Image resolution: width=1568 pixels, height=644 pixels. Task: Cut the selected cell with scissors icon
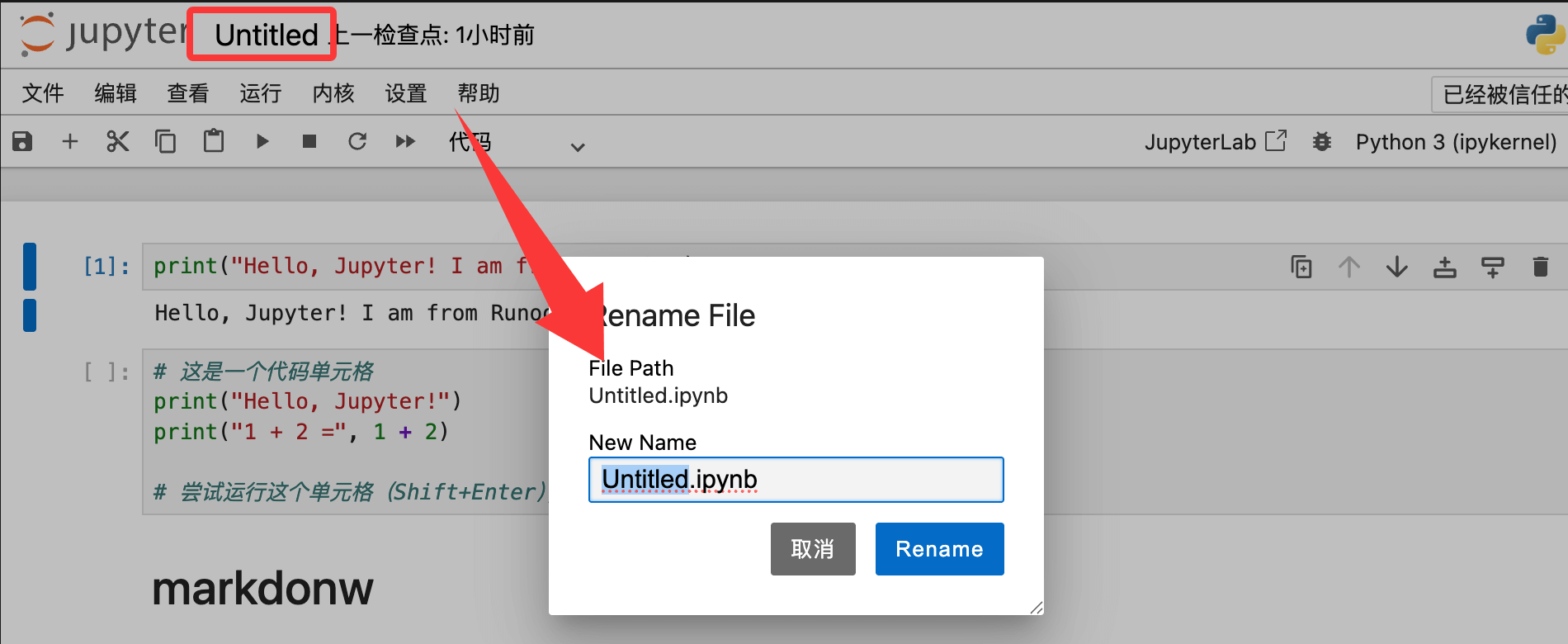[x=117, y=141]
